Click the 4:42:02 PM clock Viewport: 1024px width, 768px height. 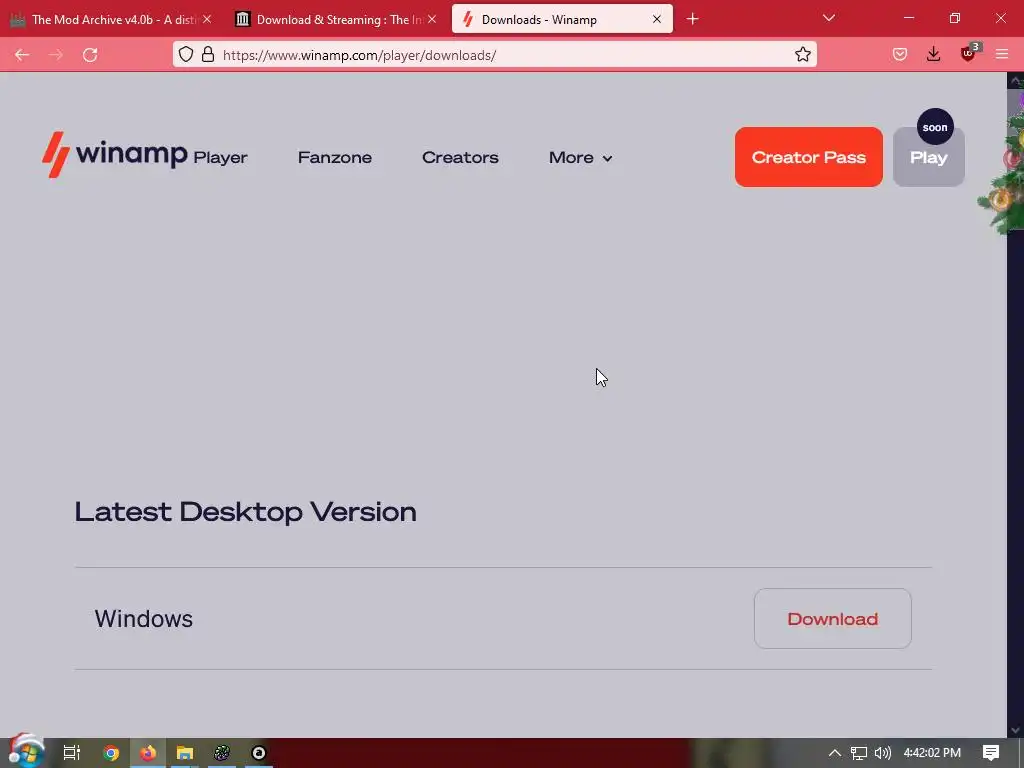pos(932,753)
